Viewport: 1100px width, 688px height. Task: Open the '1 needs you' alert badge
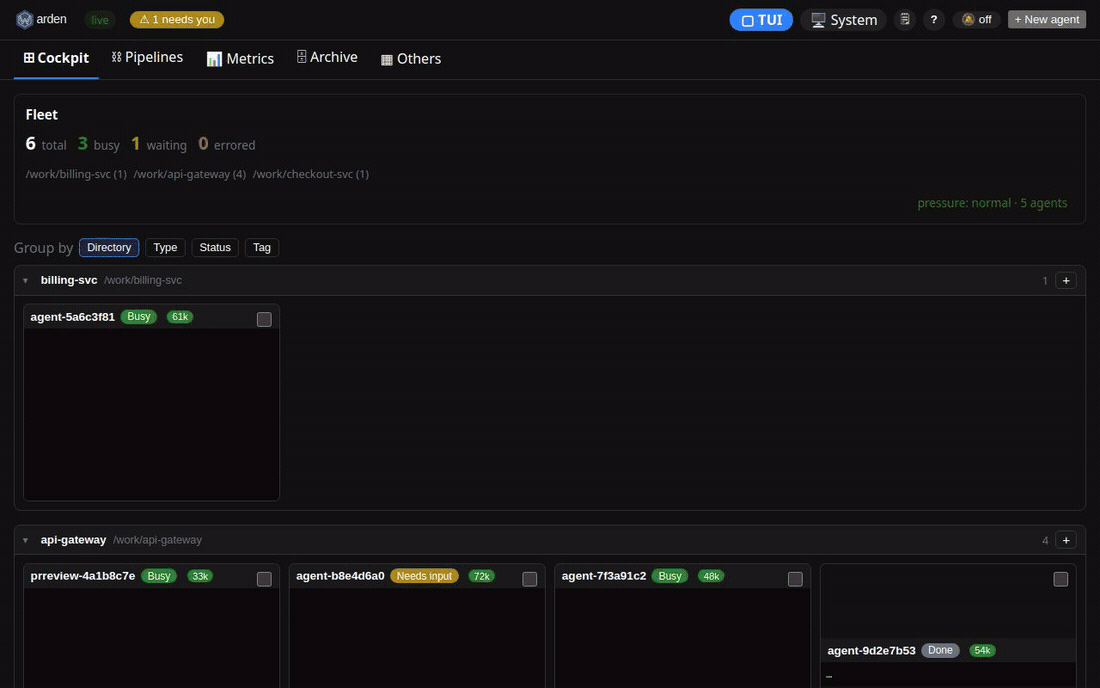point(177,20)
